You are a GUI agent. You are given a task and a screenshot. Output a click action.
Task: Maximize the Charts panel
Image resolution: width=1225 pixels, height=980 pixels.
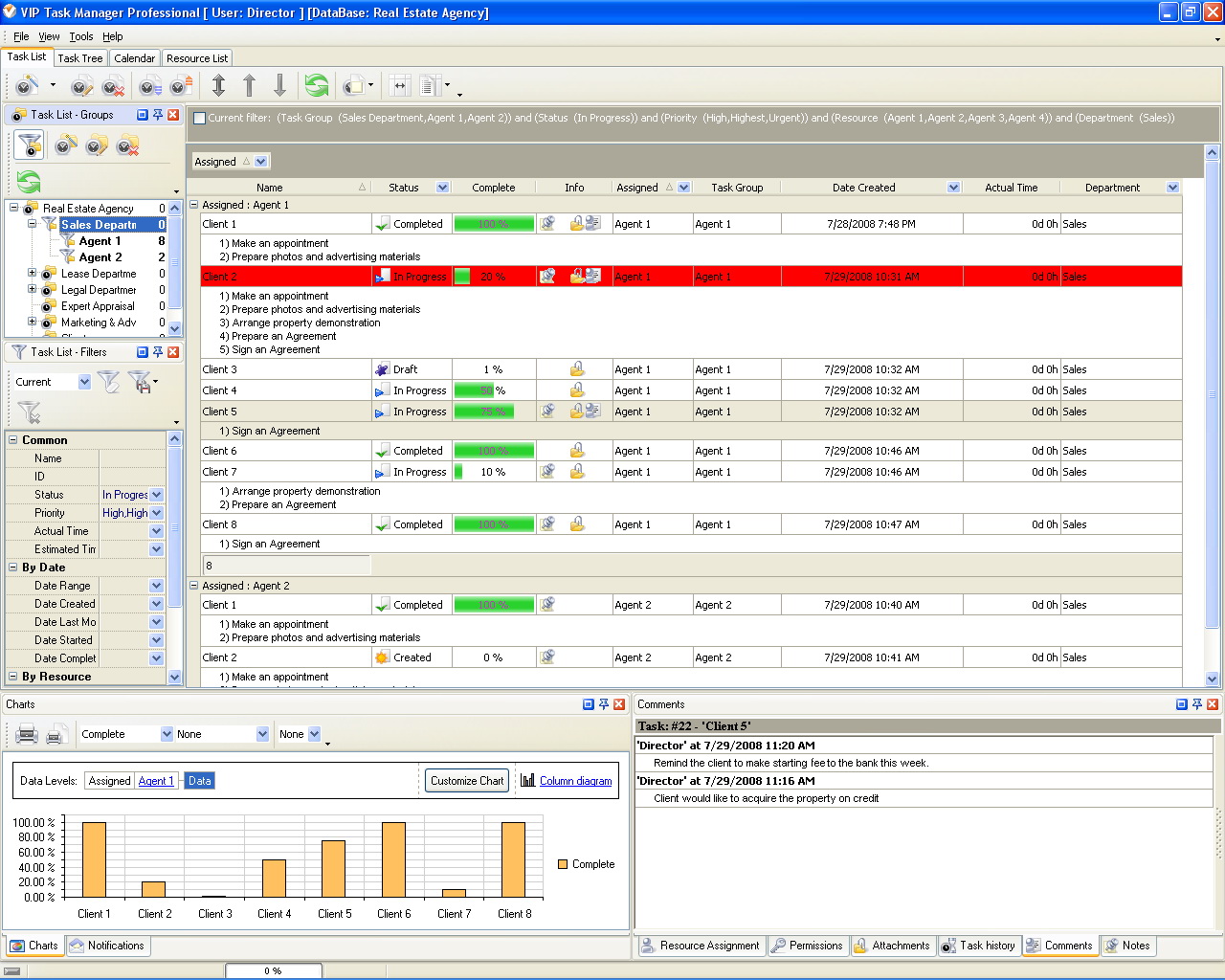(589, 704)
